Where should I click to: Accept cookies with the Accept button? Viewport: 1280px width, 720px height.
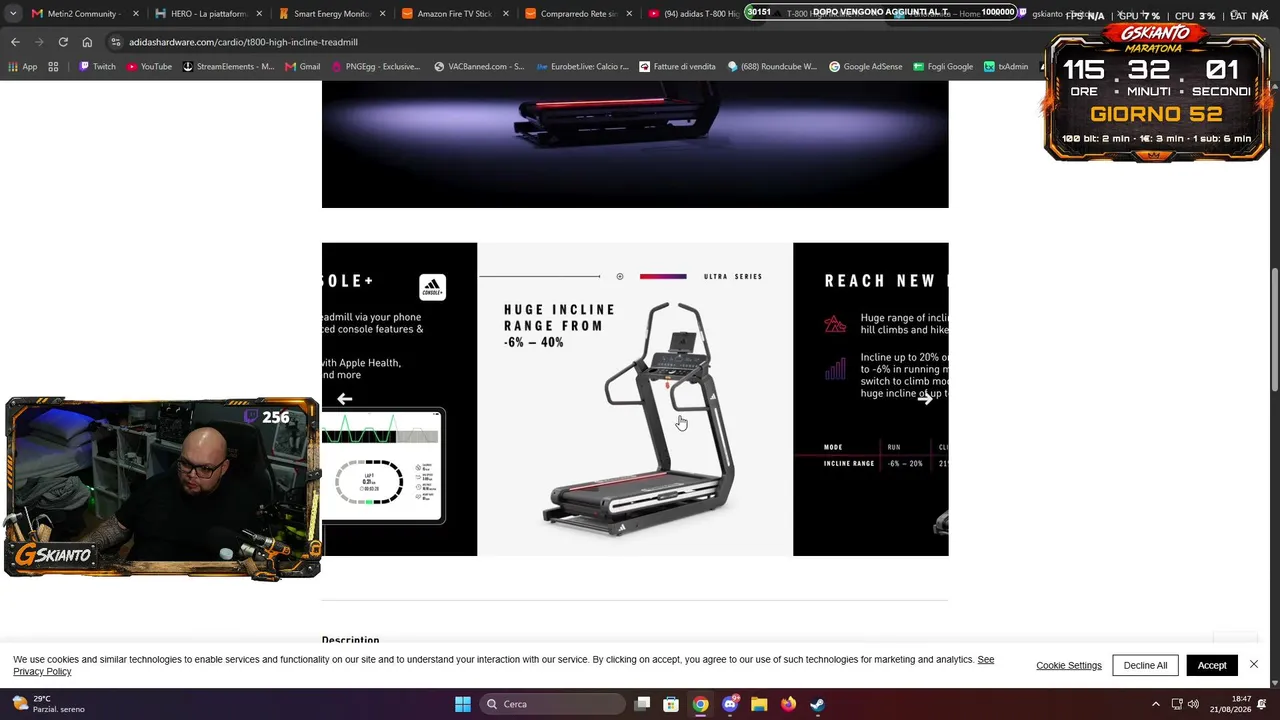pyautogui.click(x=1212, y=665)
